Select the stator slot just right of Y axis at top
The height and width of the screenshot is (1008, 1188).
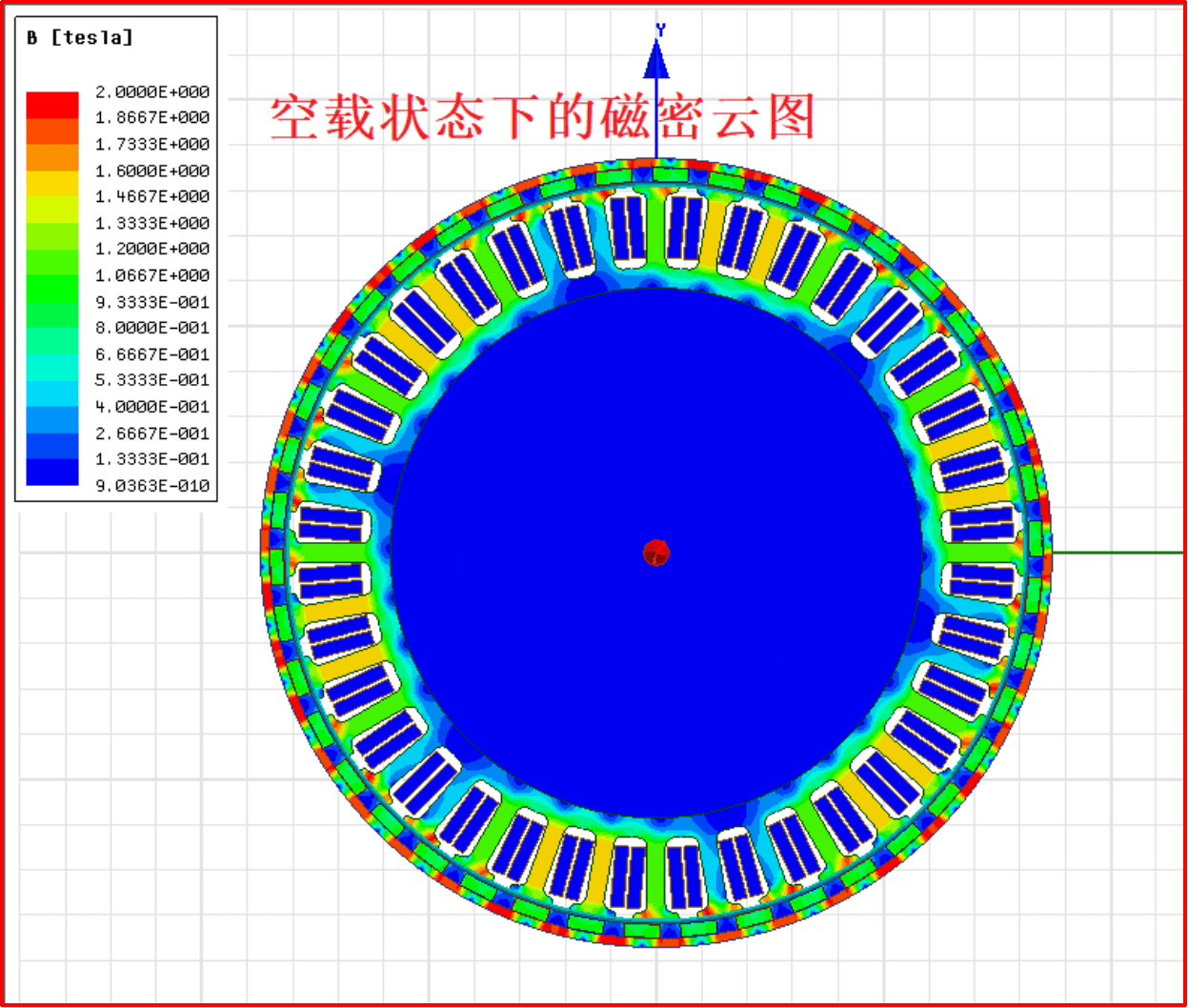pyautogui.click(x=684, y=227)
